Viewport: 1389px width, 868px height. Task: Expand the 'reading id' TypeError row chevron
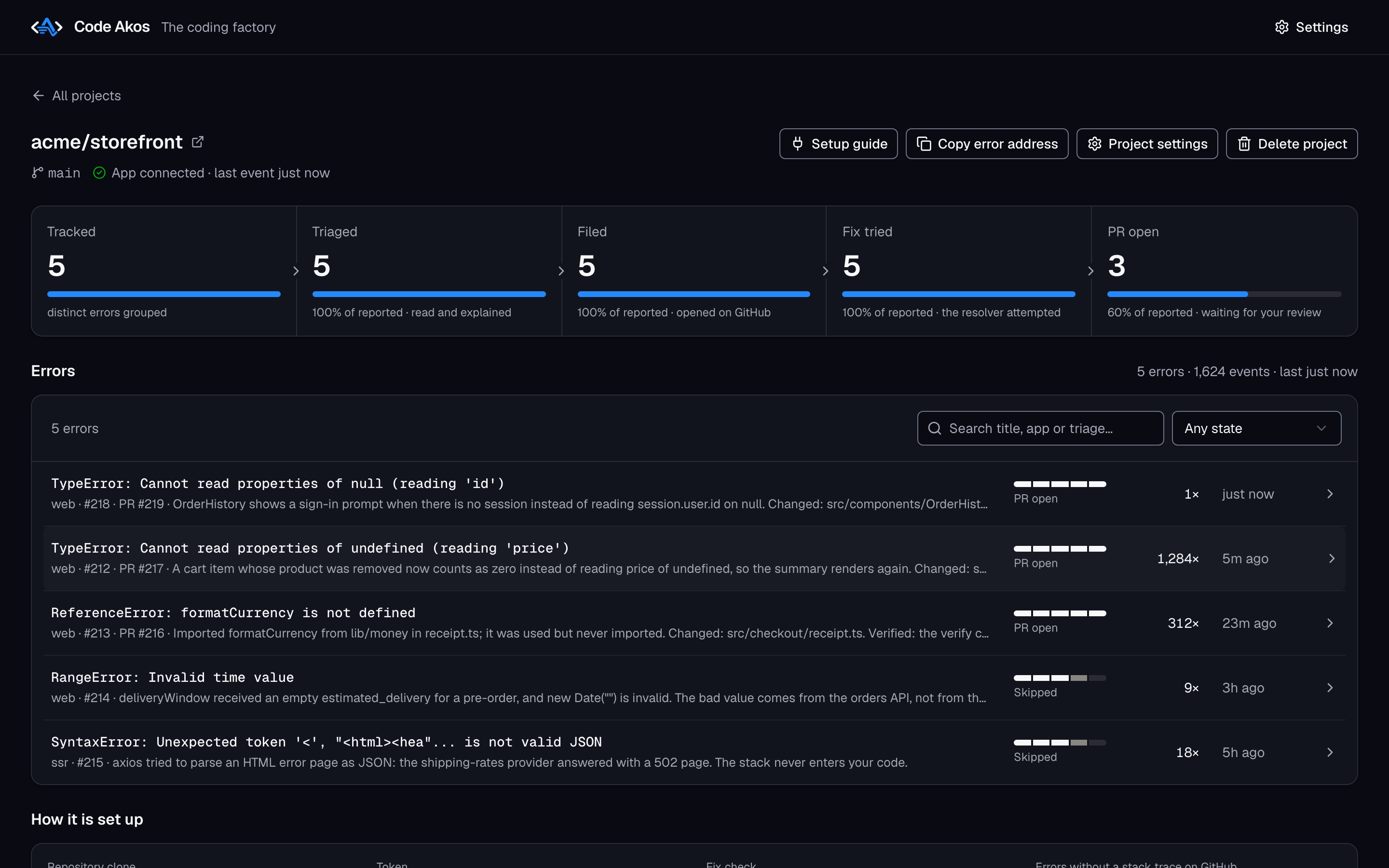1330,494
